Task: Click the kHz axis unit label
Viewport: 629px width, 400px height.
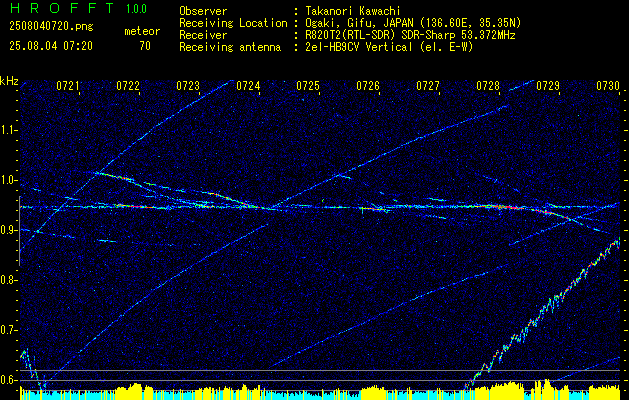Action: [9, 81]
